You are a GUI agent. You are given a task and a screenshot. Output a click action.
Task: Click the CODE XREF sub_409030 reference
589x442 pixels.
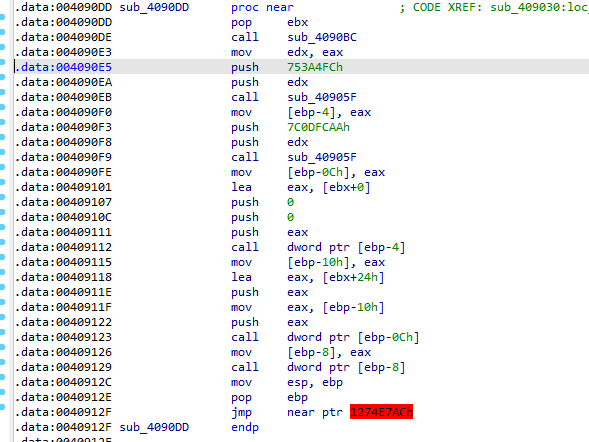pyautogui.click(x=539, y=7)
